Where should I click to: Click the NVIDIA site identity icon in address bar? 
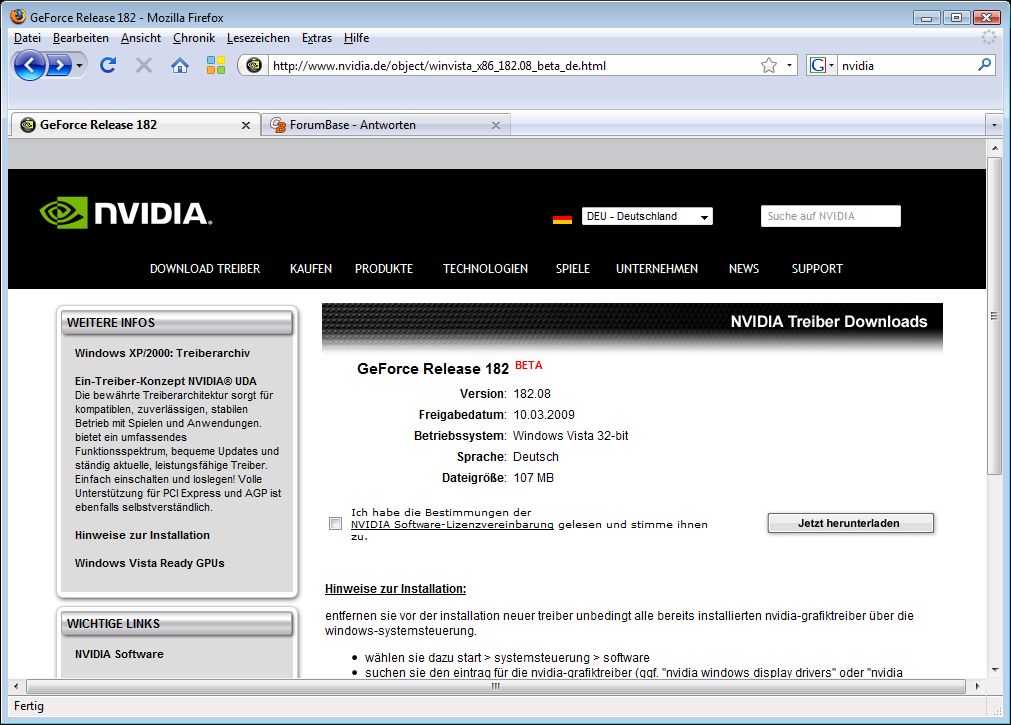[x=254, y=65]
